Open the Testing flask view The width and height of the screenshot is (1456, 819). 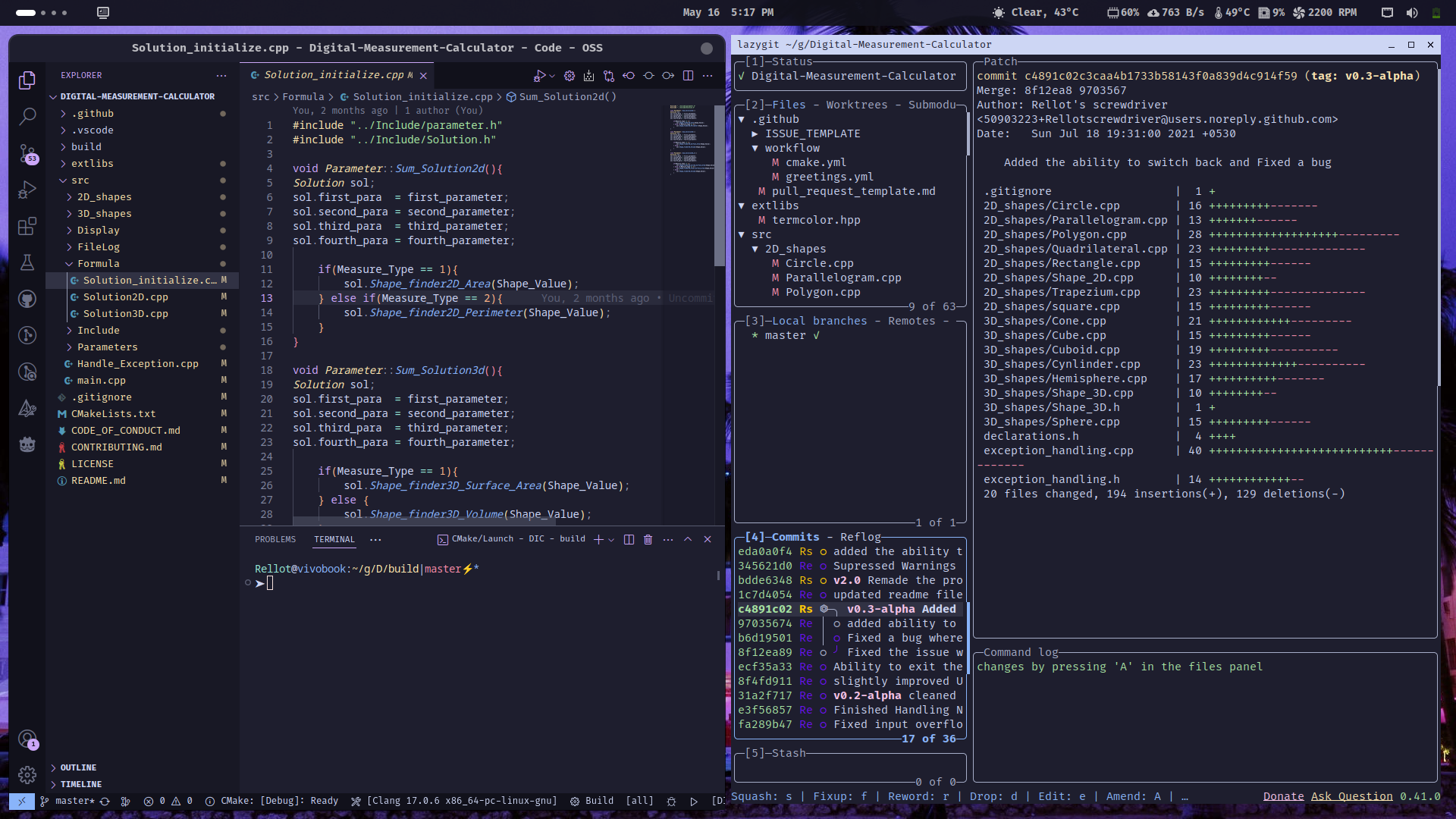[x=27, y=262]
